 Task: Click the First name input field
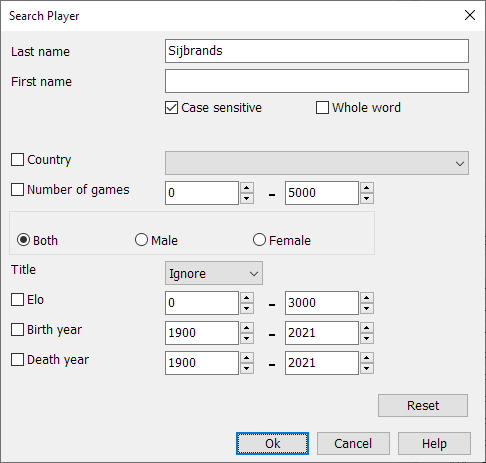tap(317, 81)
